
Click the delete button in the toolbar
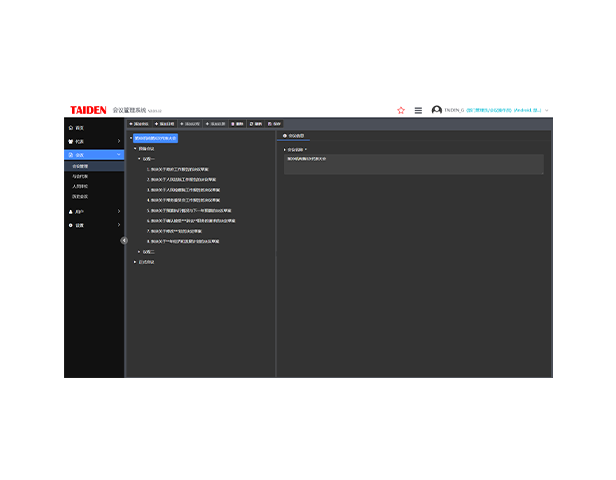[x=238, y=124]
